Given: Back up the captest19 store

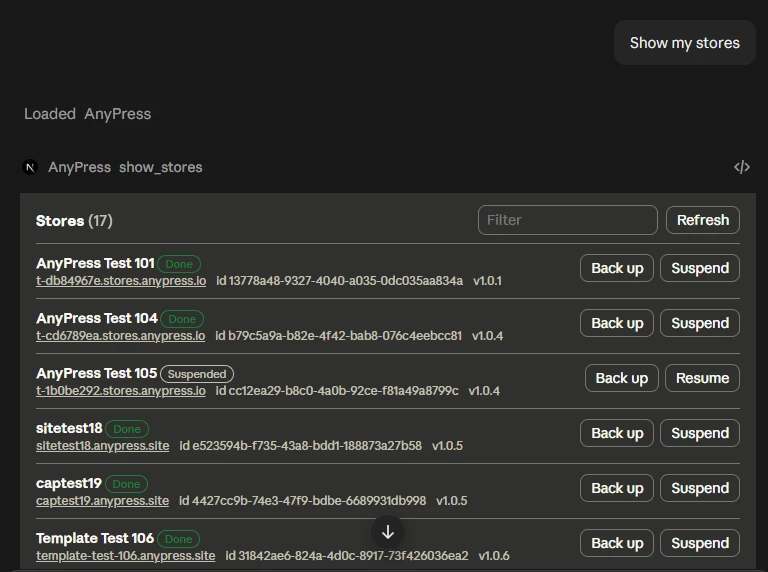Looking at the screenshot, I should click(617, 488).
